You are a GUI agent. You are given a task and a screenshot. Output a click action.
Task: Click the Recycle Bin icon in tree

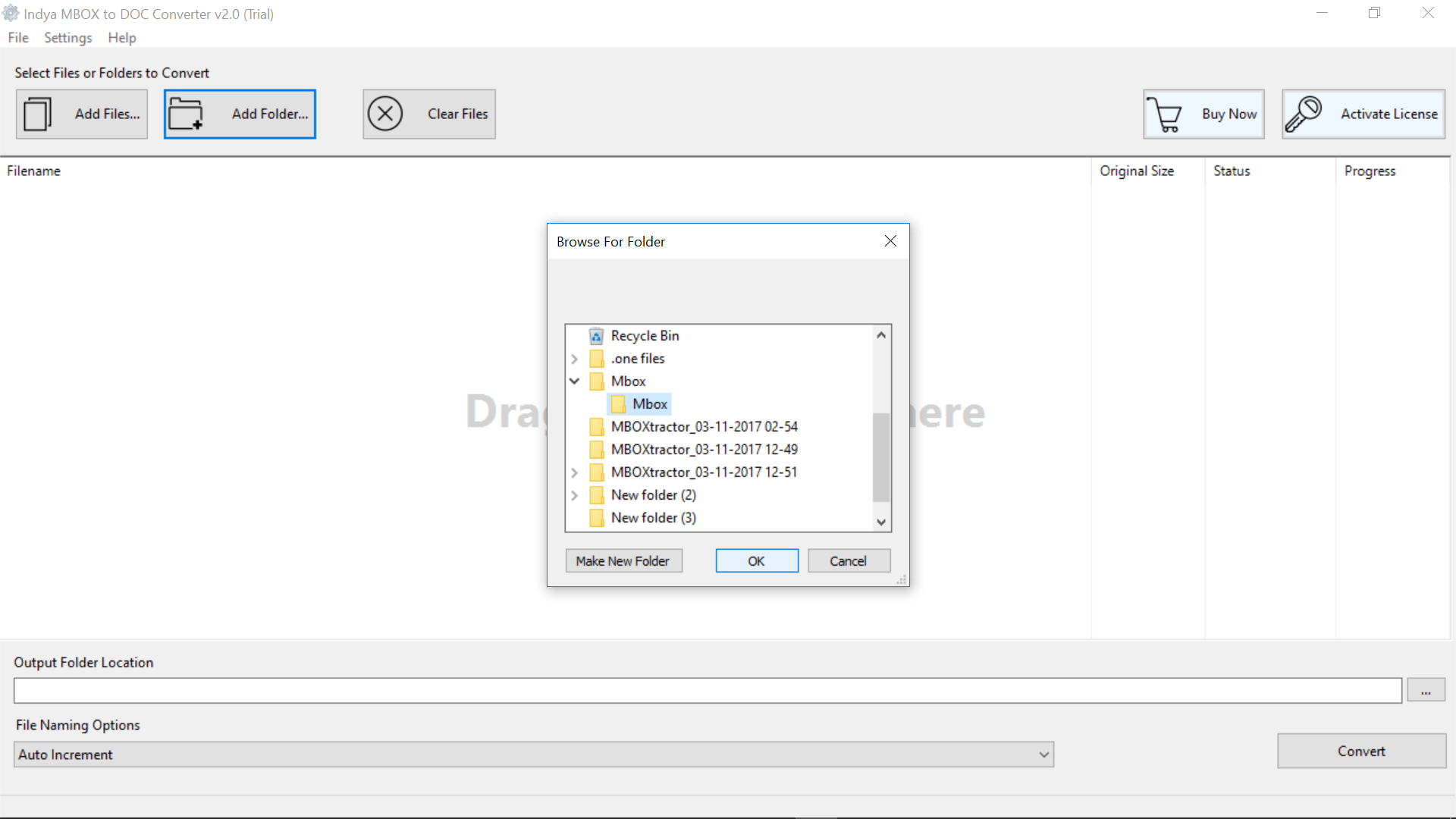coord(597,336)
